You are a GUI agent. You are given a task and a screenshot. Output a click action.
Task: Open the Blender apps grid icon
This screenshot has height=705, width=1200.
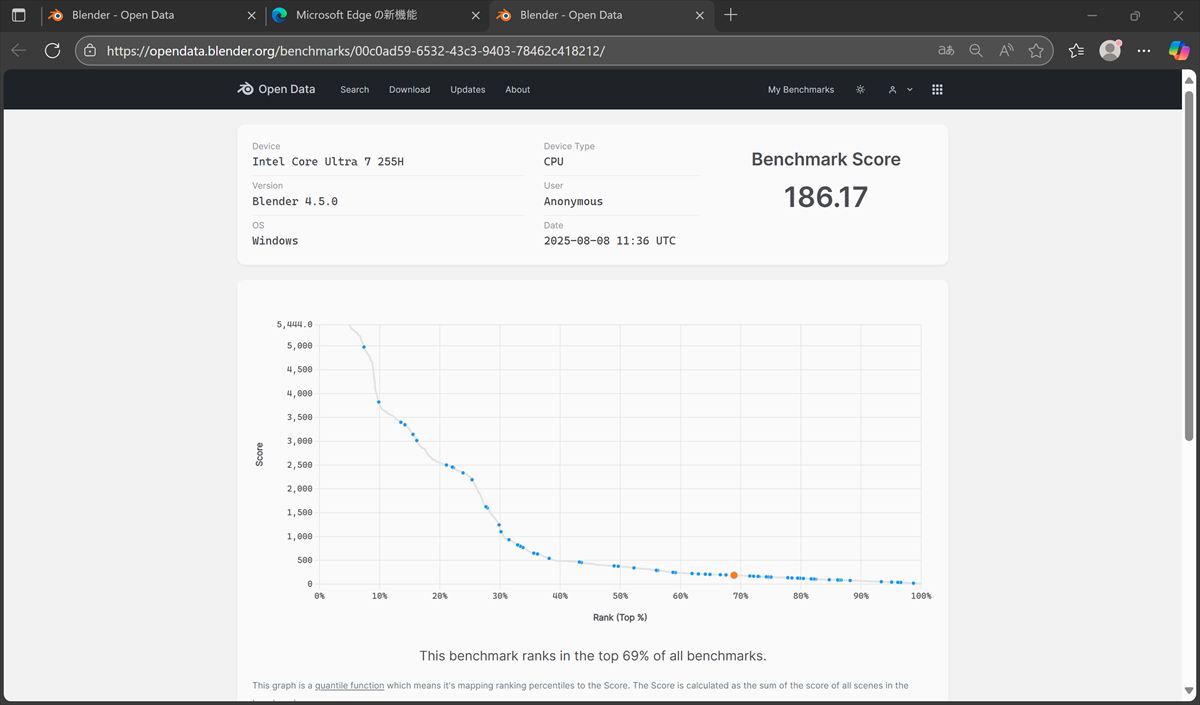click(x=937, y=89)
